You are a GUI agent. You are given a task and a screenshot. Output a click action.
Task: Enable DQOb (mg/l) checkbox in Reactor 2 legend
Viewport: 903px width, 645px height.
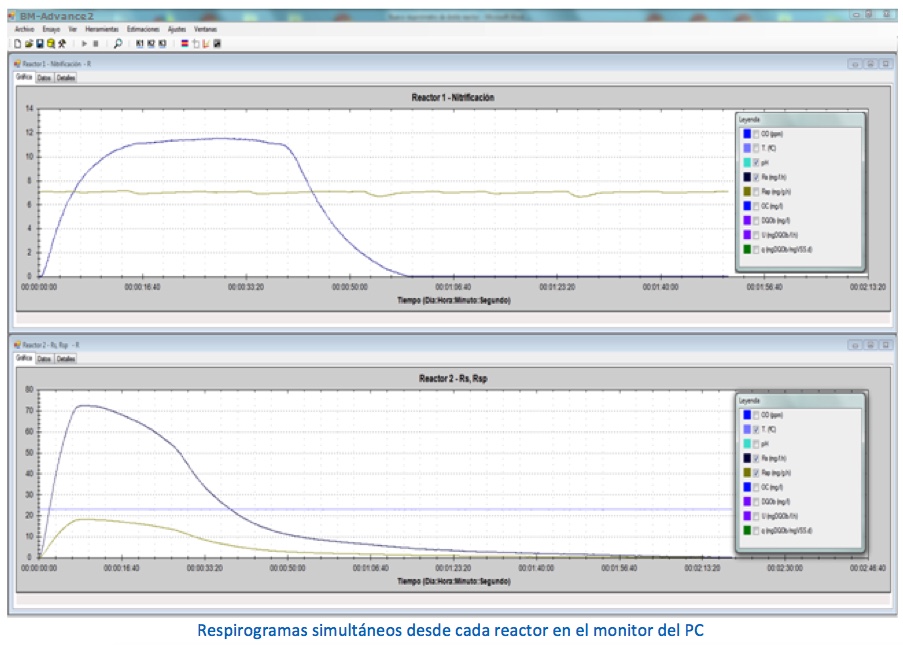pyautogui.click(x=756, y=502)
